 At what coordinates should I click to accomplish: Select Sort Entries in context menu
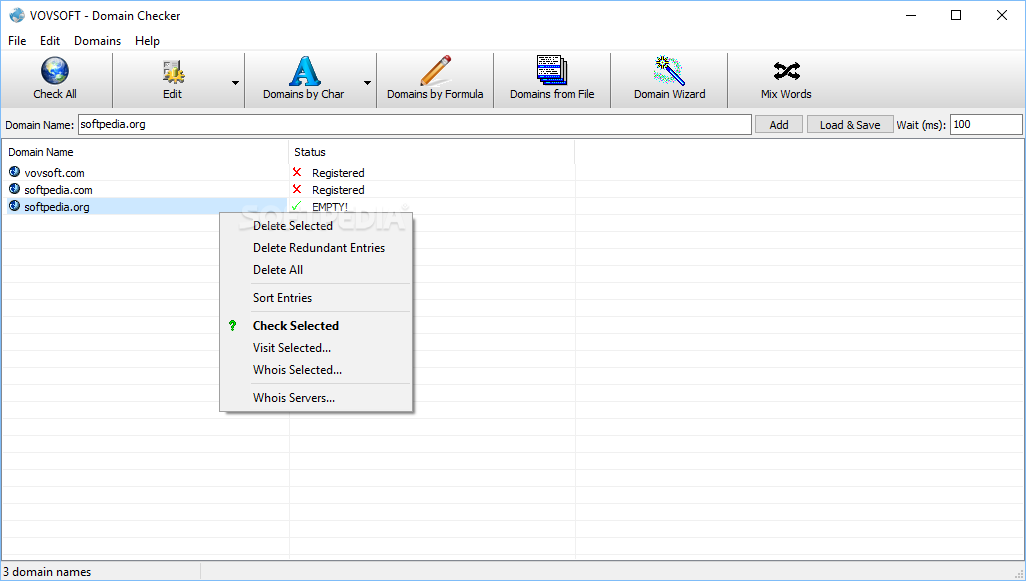click(x=316, y=298)
